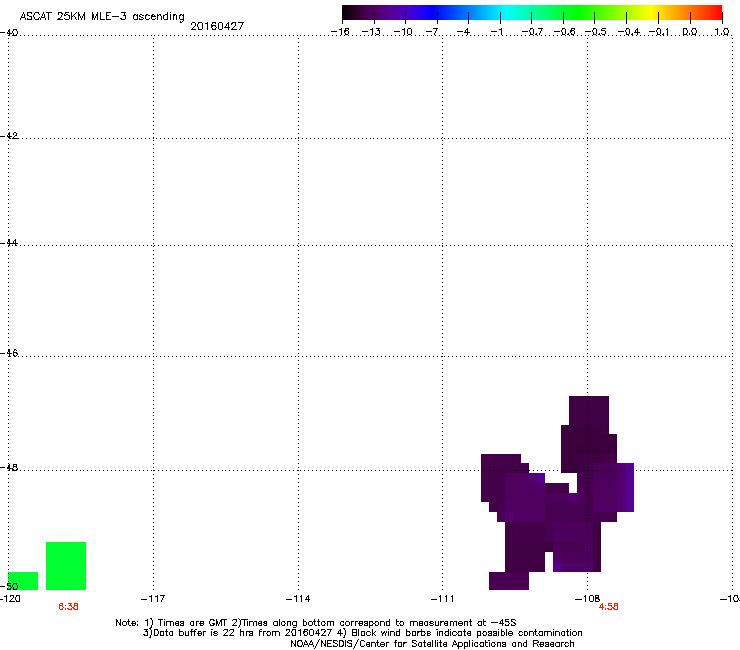Click the -16 color bar label

tap(340, 32)
